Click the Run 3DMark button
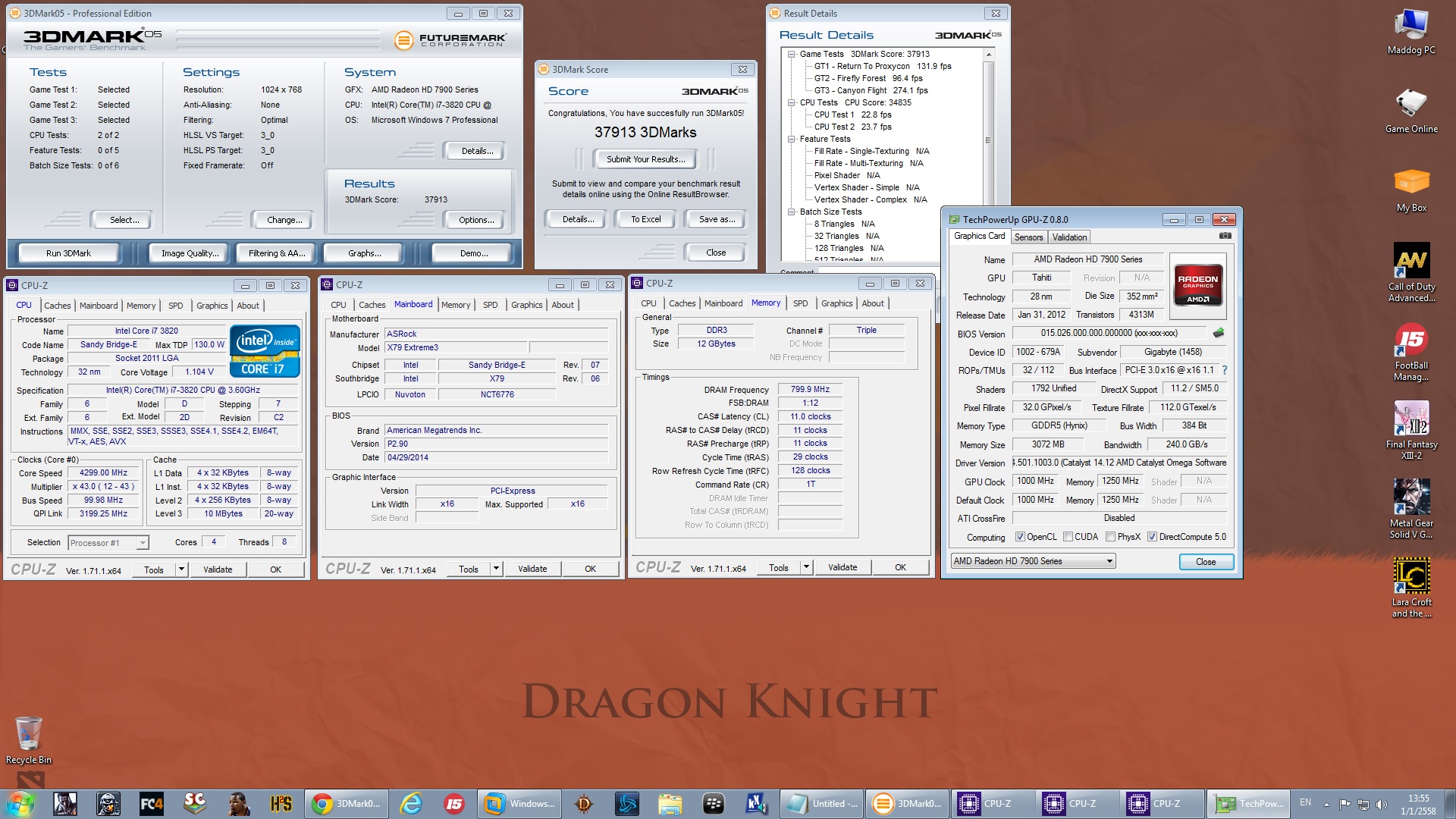Screen dimensions: 1456x819 tap(68, 253)
